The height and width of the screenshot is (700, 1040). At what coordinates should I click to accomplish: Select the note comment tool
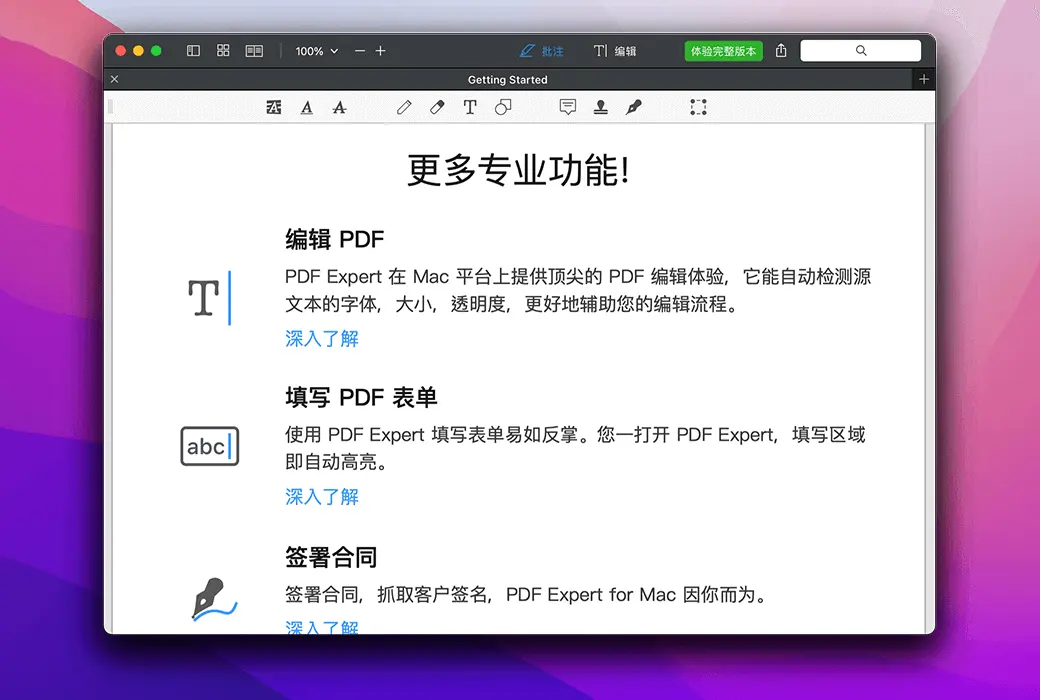568,107
